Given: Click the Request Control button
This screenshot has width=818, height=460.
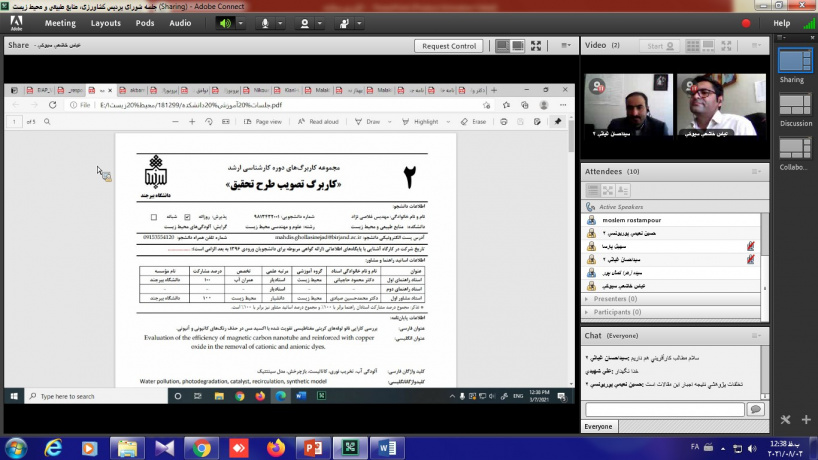Looking at the screenshot, I should [449, 46].
